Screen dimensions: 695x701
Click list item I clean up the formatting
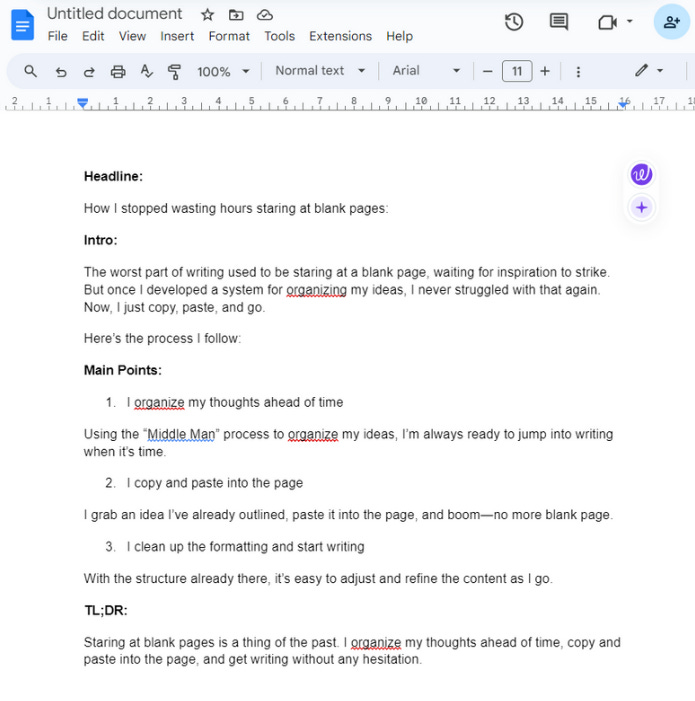click(x=245, y=547)
